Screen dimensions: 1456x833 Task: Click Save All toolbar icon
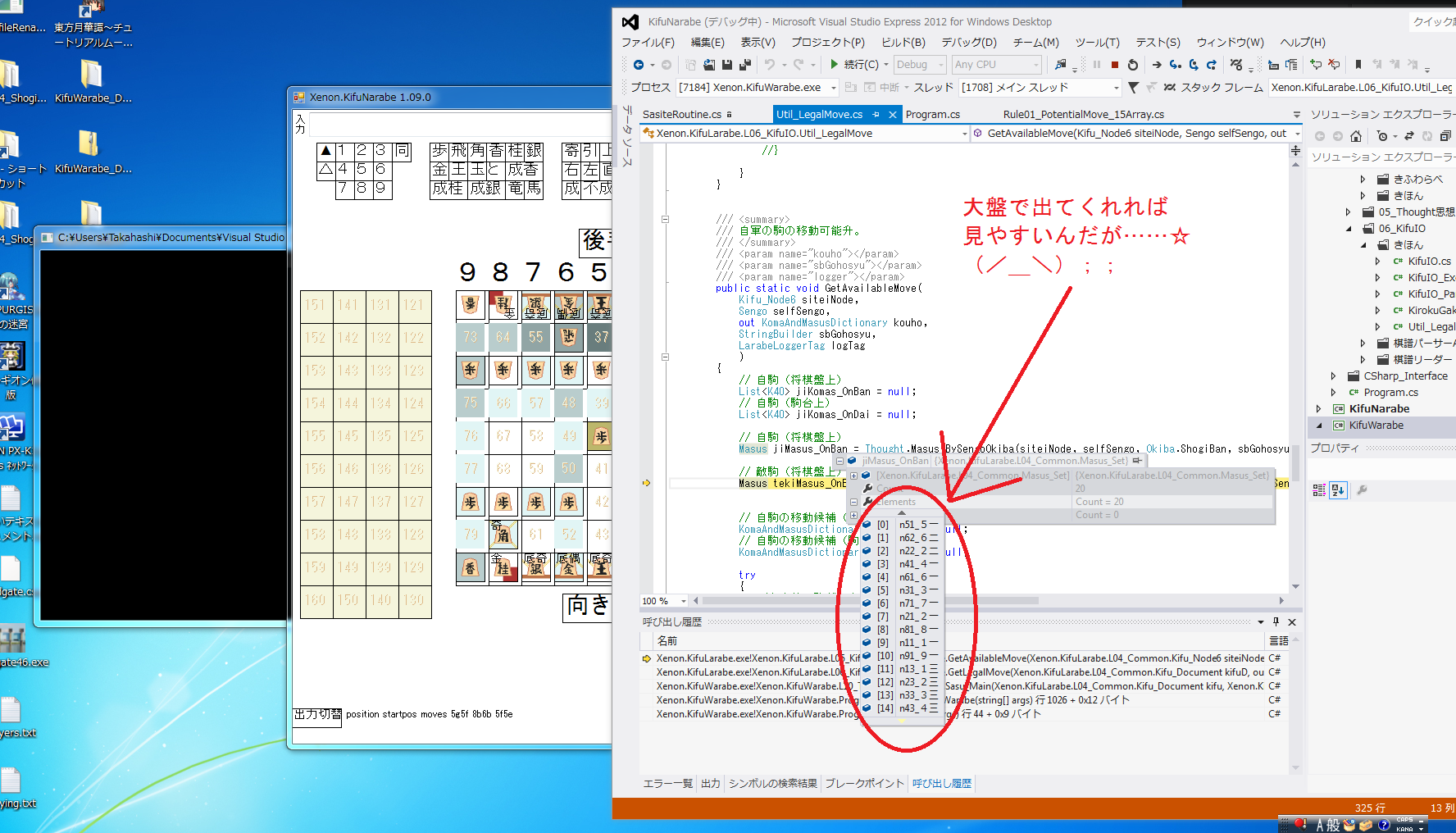pos(745,65)
